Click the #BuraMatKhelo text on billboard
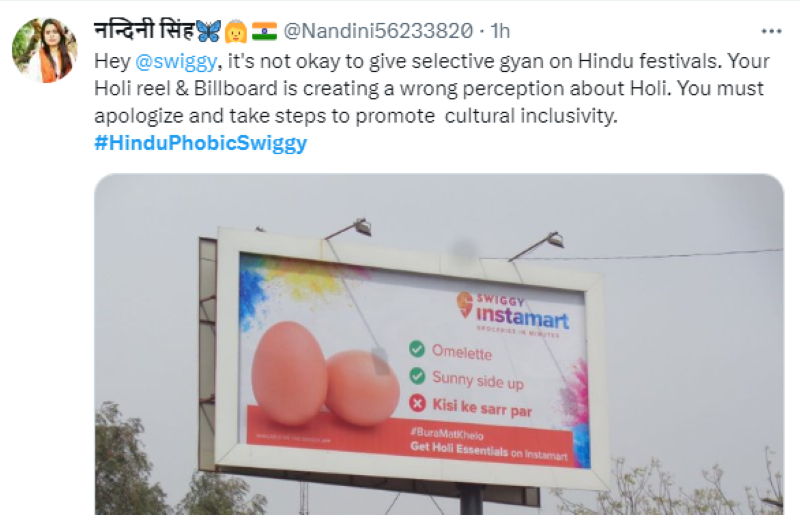800x515 pixels. (447, 434)
